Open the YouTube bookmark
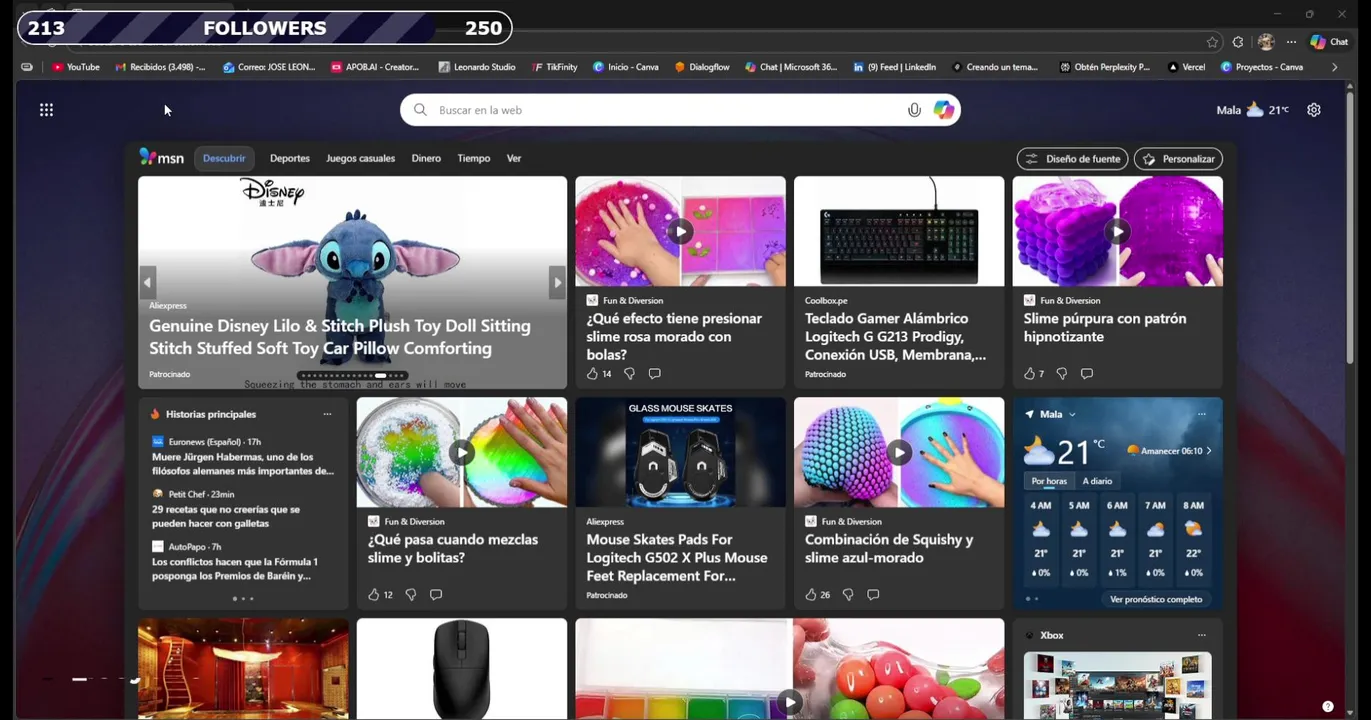The width and height of the screenshot is (1371, 720). [x=76, y=67]
